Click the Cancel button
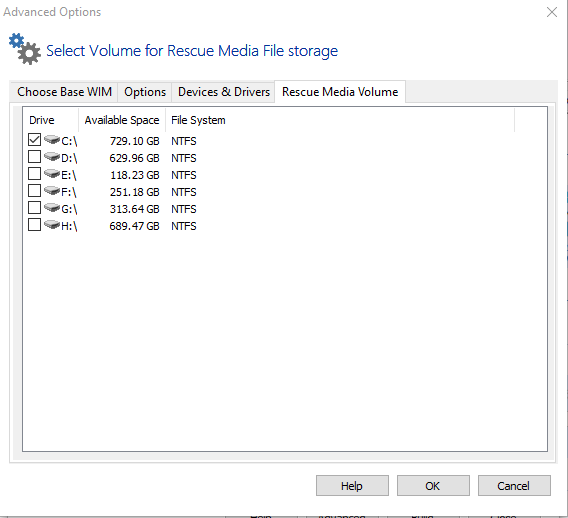Viewport: 568px width, 518px height. [514, 486]
